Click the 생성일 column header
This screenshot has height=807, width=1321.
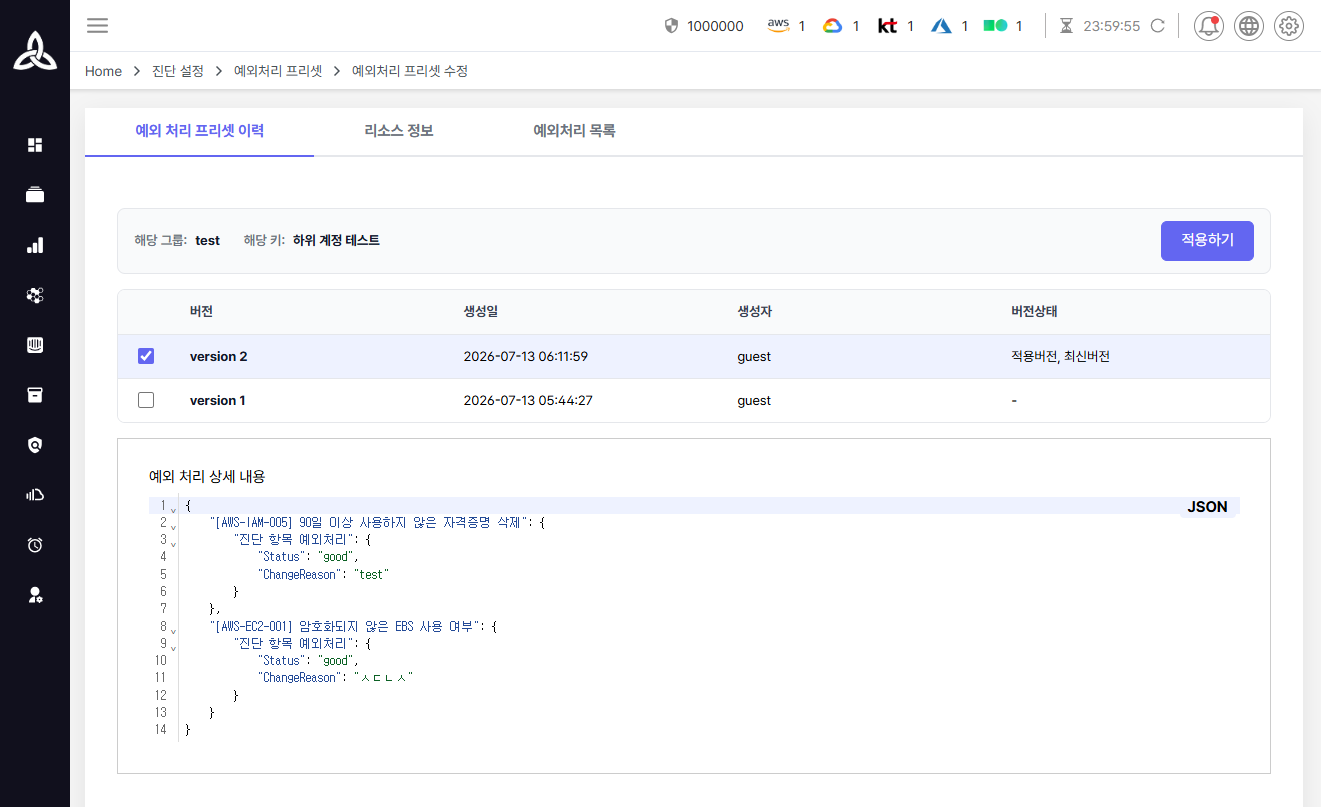[x=481, y=311]
